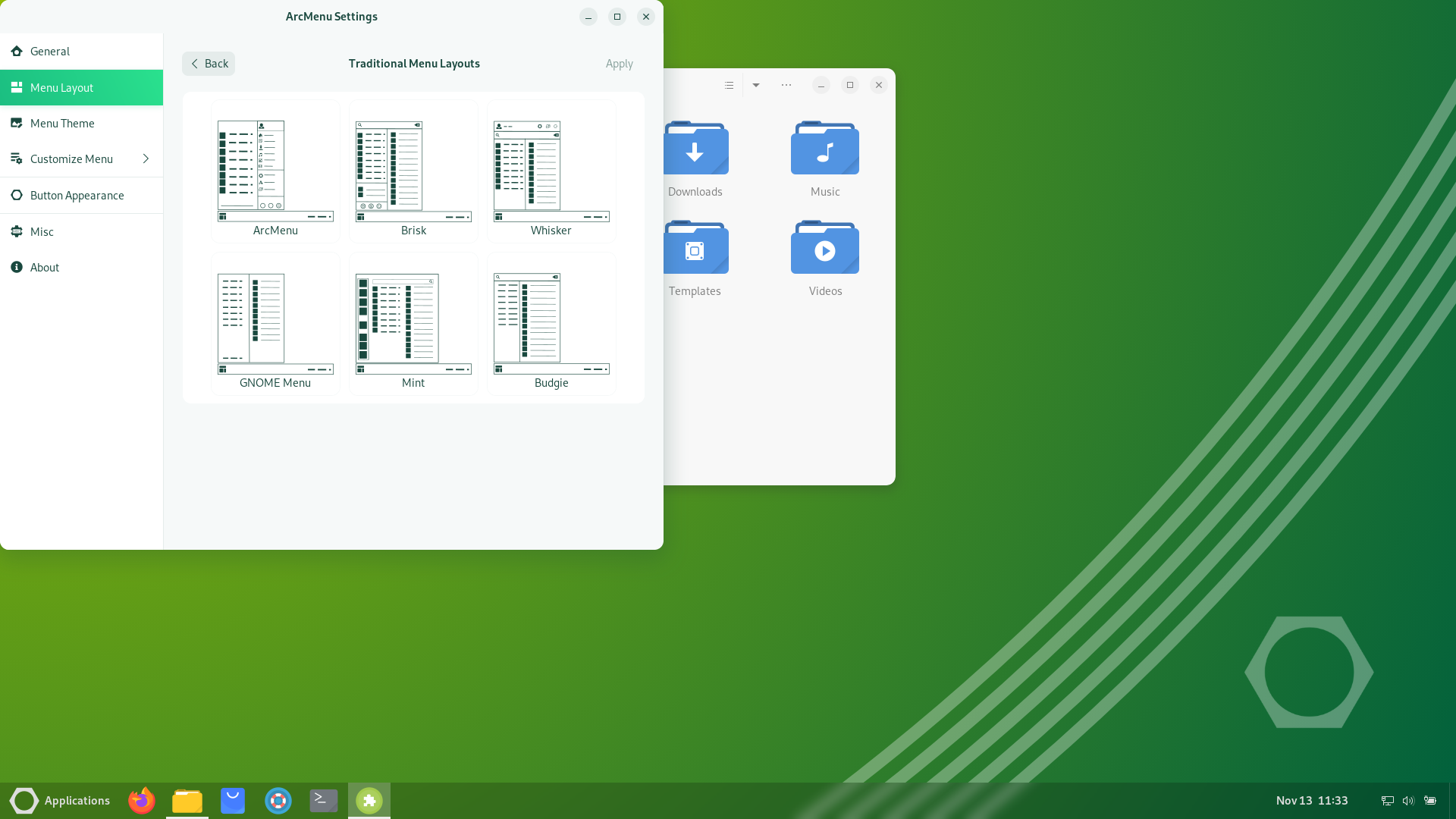Switch to the Extensions app in taskbar
The width and height of the screenshot is (1456, 819).
[369, 801]
